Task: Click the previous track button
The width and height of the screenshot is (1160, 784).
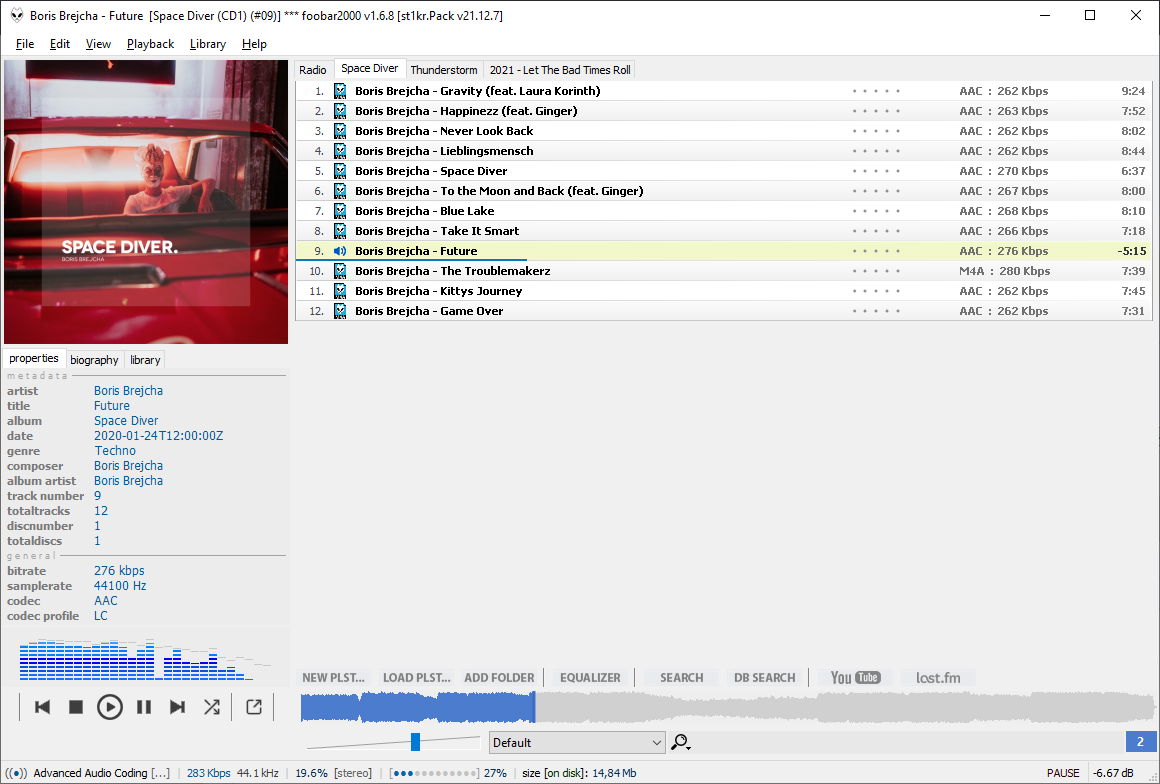Action: click(x=42, y=707)
